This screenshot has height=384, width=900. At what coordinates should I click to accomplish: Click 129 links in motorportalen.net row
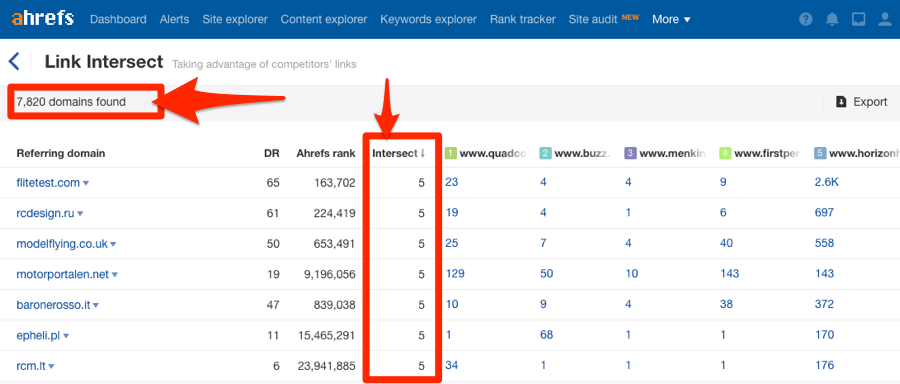(455, 274)
